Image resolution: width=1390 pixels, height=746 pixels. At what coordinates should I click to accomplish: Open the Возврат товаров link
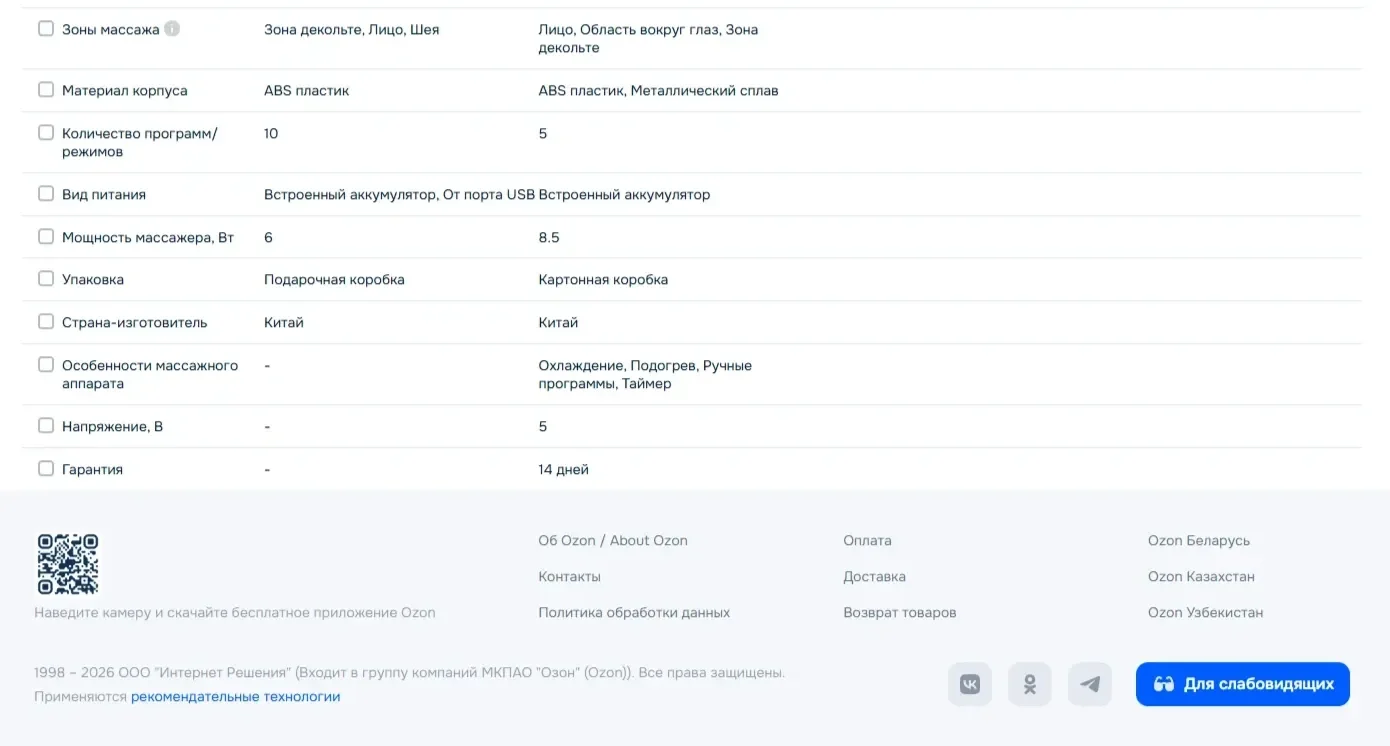(x=900, y=612)
